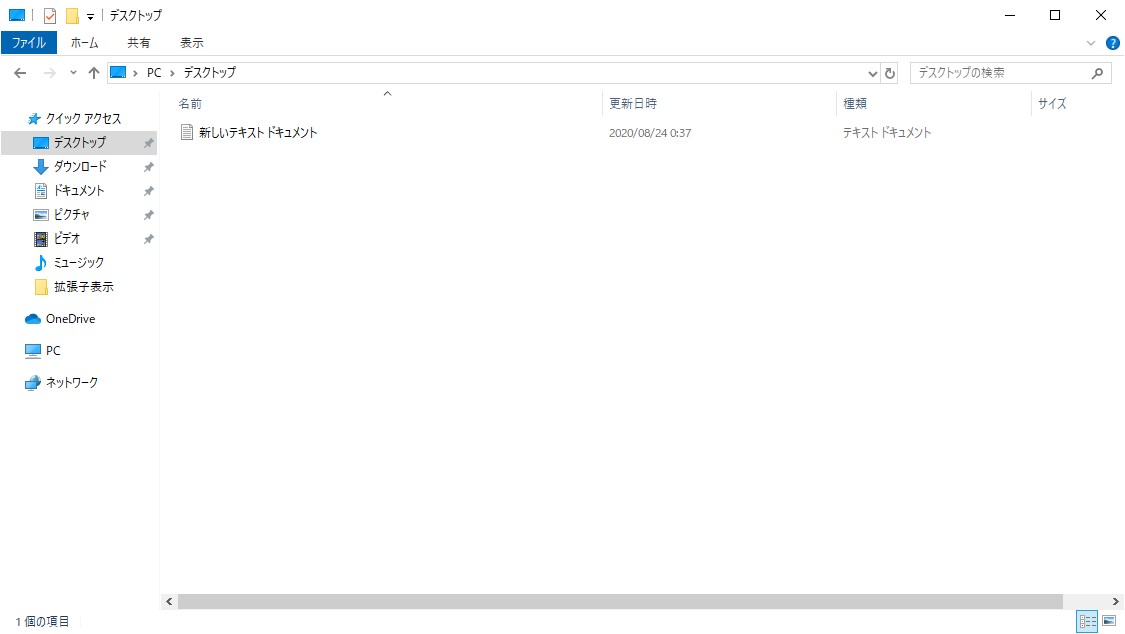The height and width of the screenshot is (634, 1125).
Task: Go up to the parent folder
Action: tap(93, 72)
